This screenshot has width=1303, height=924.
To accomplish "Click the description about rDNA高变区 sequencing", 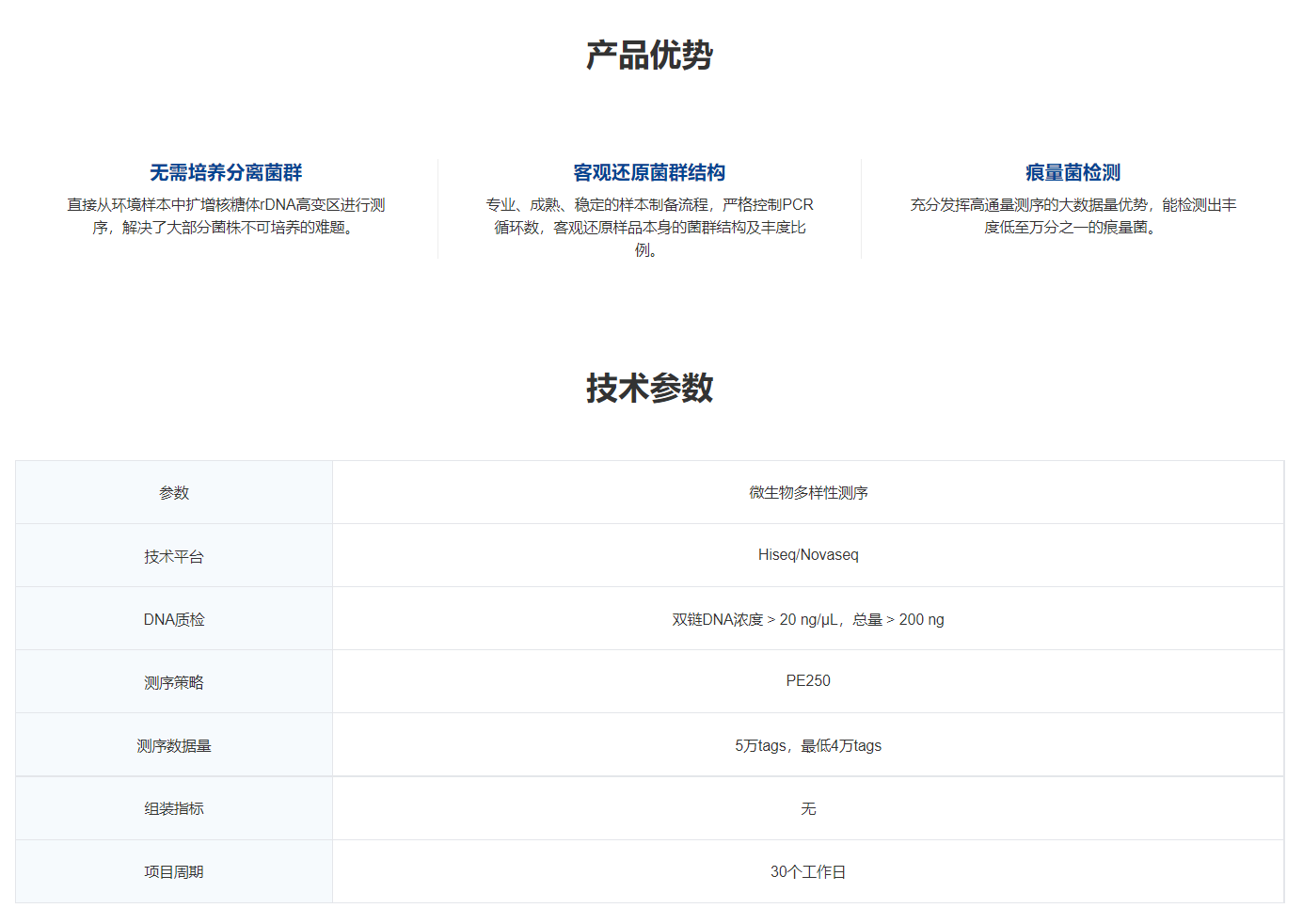I will pos(226,216).
